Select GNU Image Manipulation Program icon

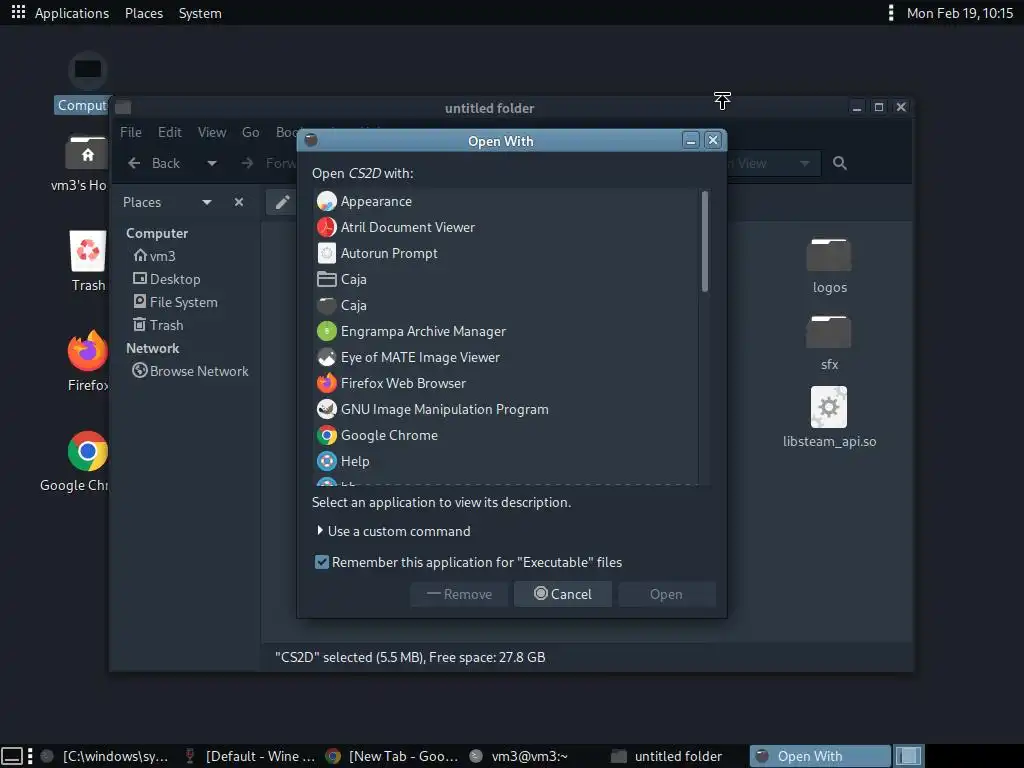tap(327, 409)
